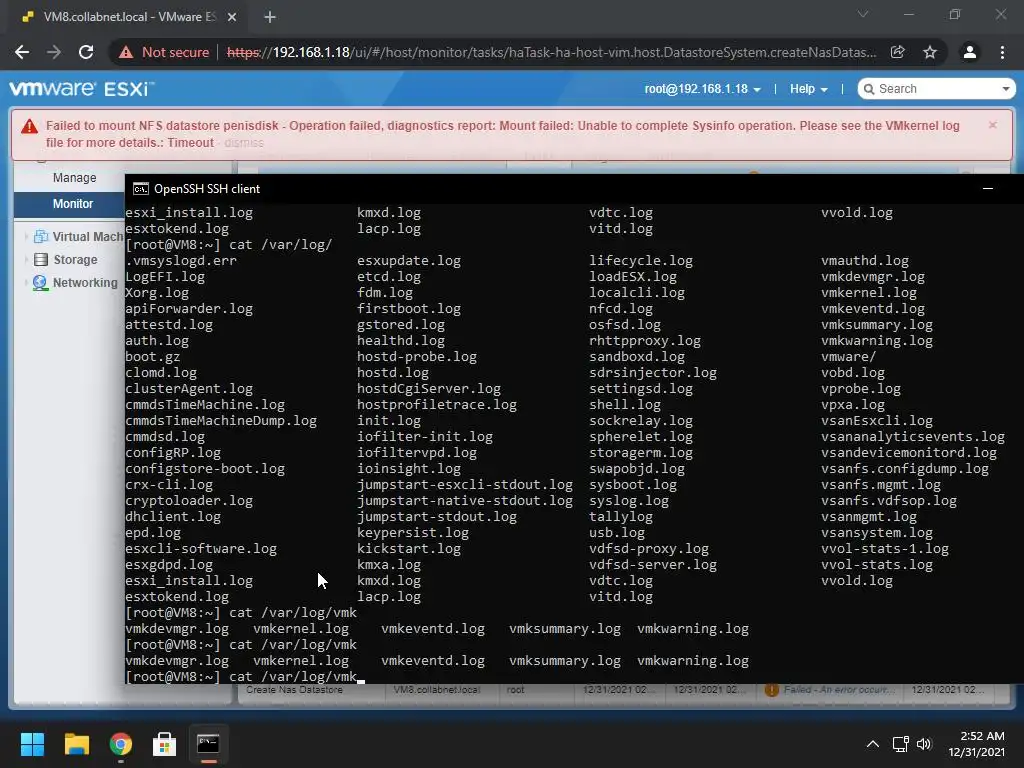The image size is (1024, 768).
Task: Click vmkernel.log in the last completion list
Action: (301, 660)
